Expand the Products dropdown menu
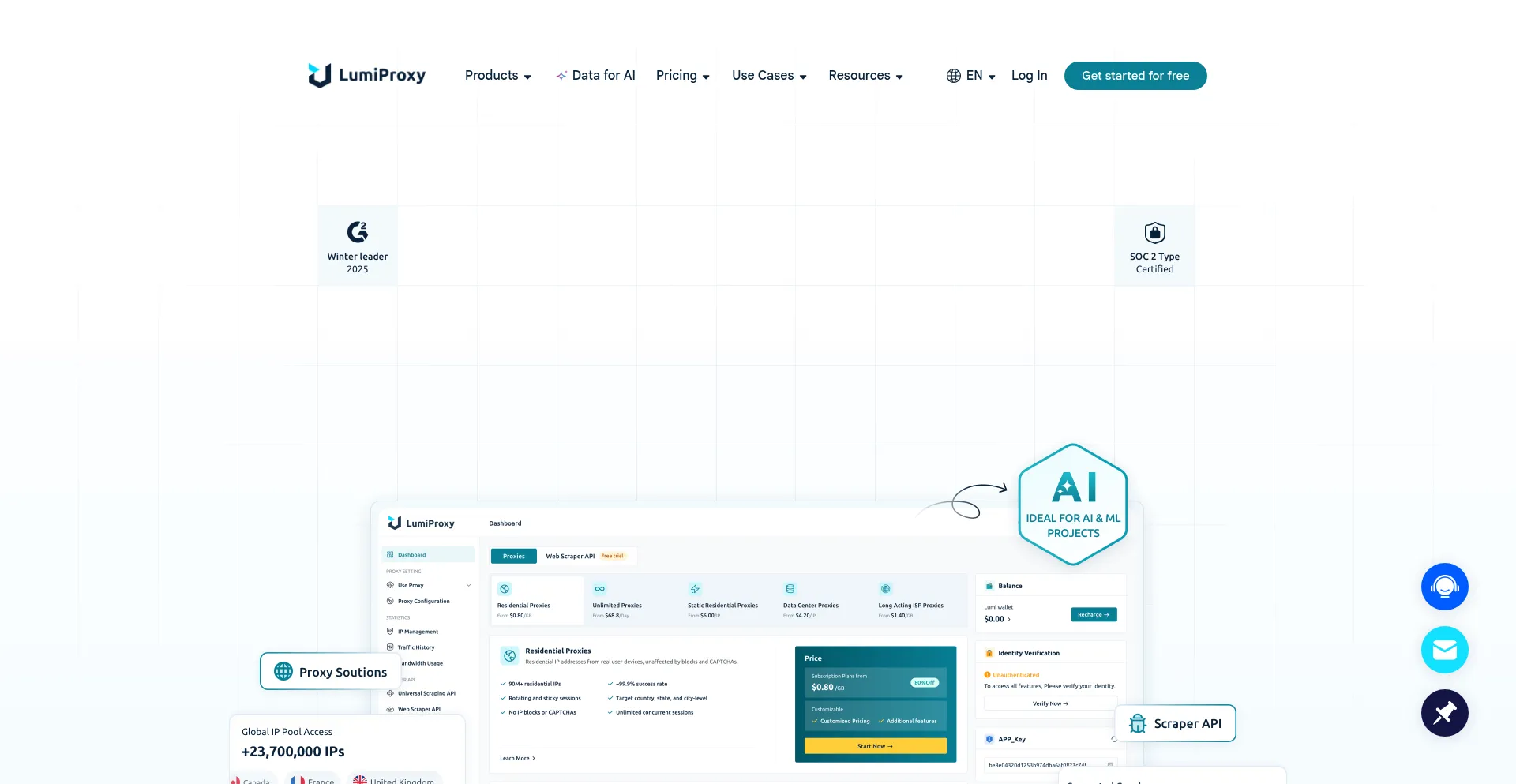 click(498, 76)
